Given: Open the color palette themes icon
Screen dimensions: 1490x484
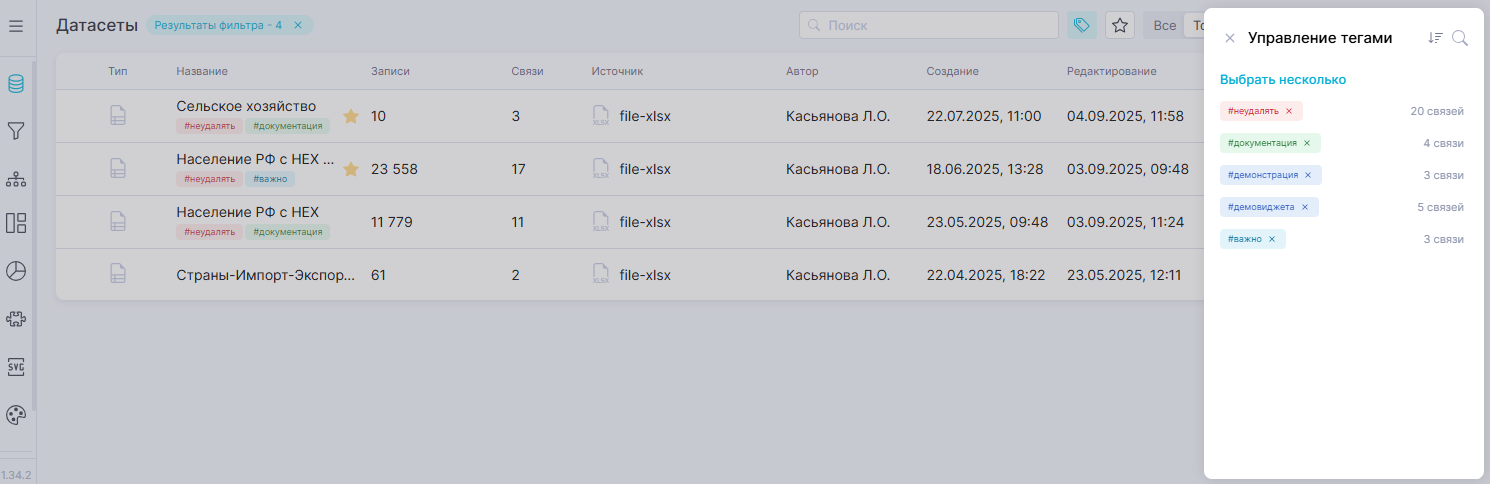Looking at the screenshot, I should 16,415.
